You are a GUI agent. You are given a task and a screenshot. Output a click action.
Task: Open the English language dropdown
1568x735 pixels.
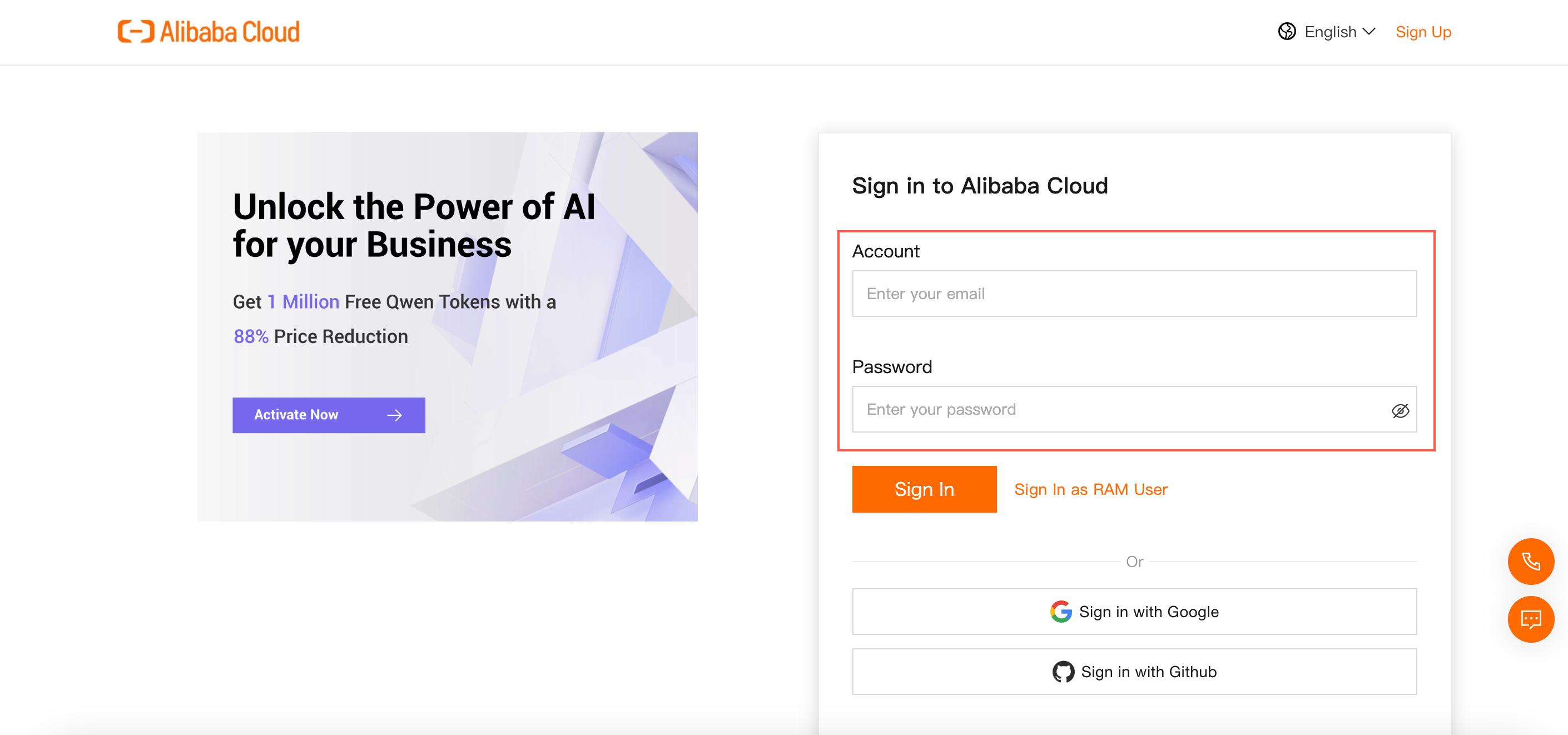(1330, 32)
